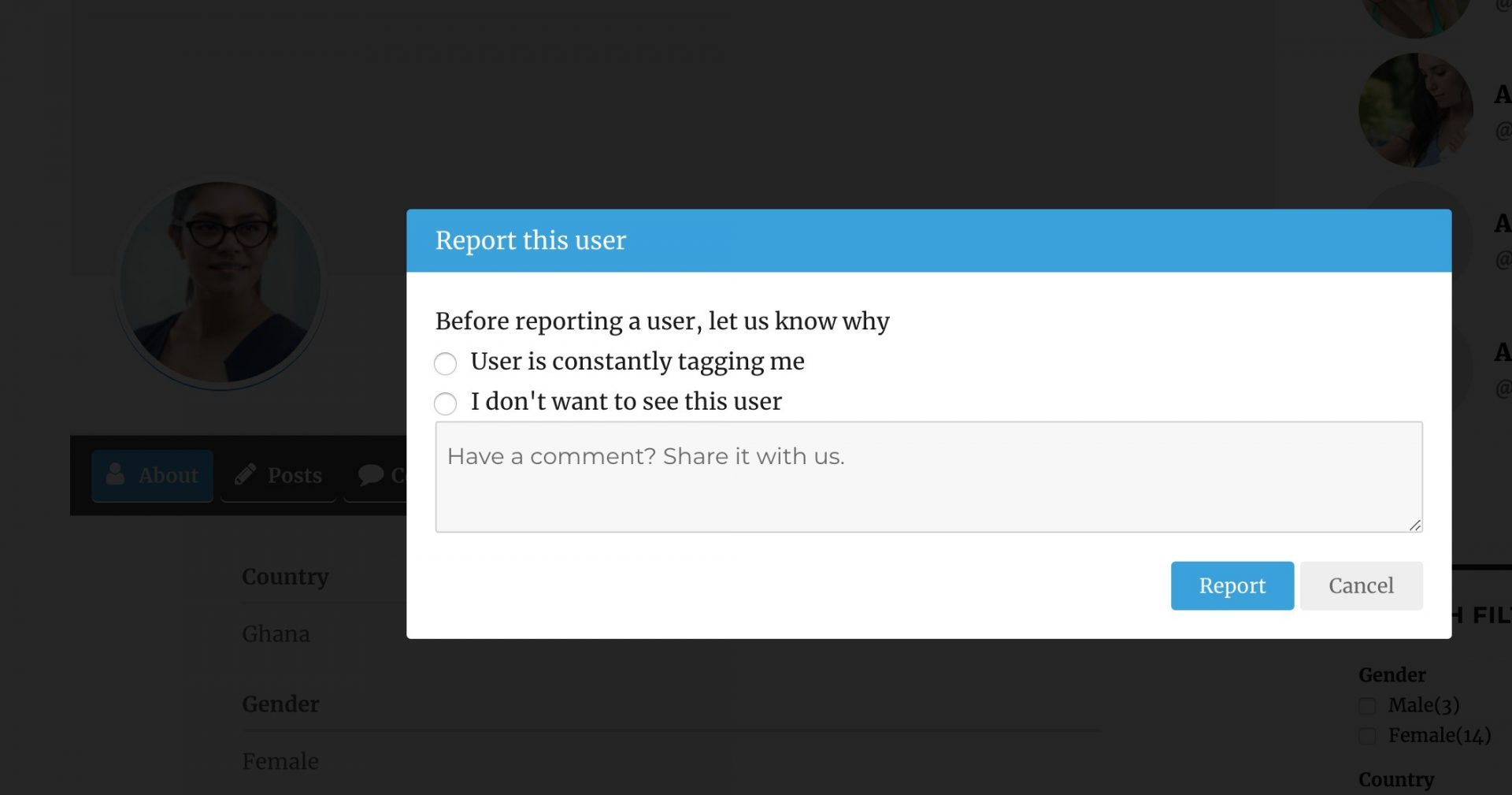Click the profile avatar with glasses
Screen dimensions: 1512x795
coord(221,283)
